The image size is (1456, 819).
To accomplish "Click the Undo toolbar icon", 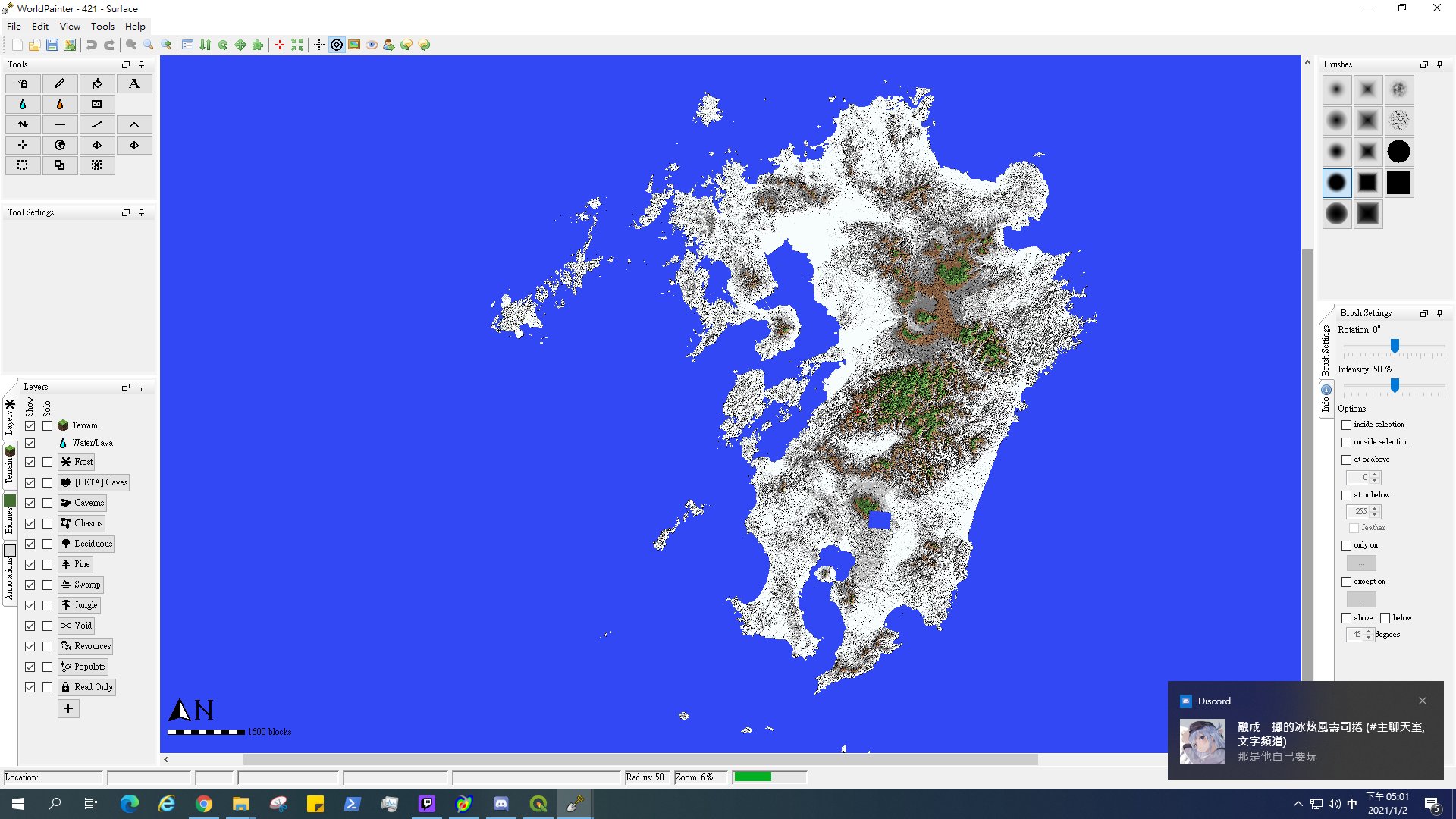I will coord(92,45).
